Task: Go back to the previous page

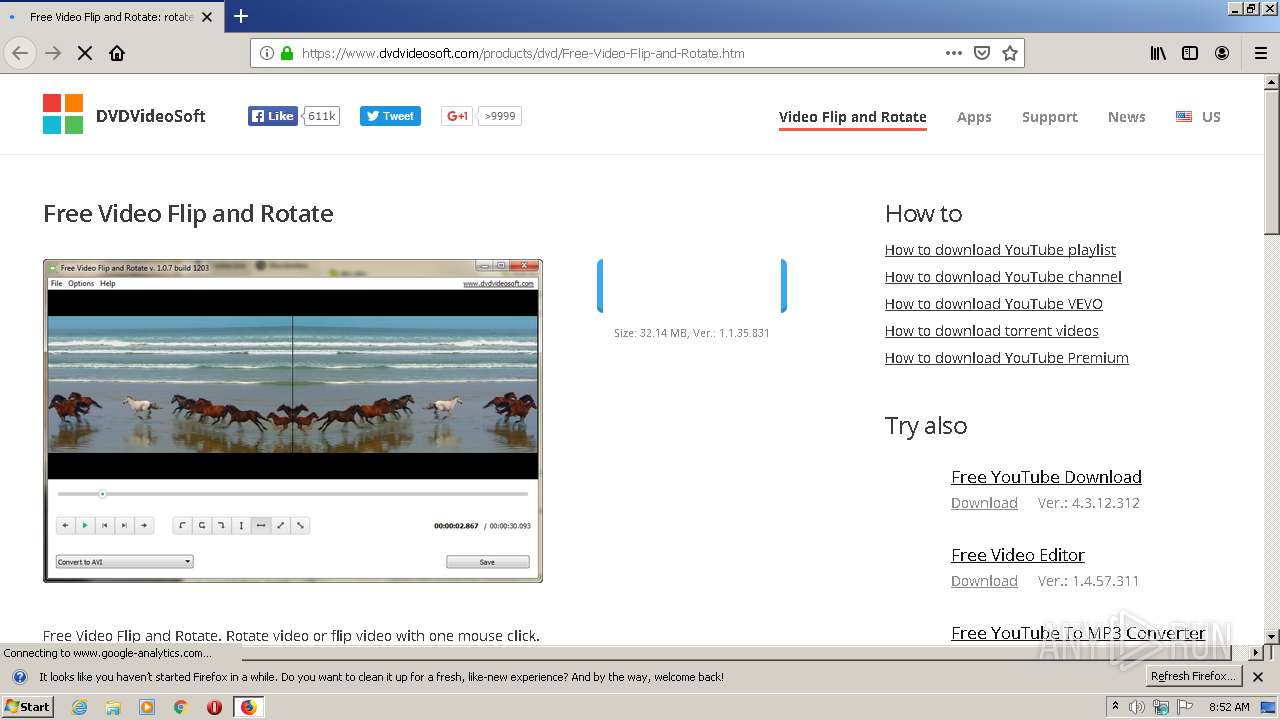Action: coord(20,53)
